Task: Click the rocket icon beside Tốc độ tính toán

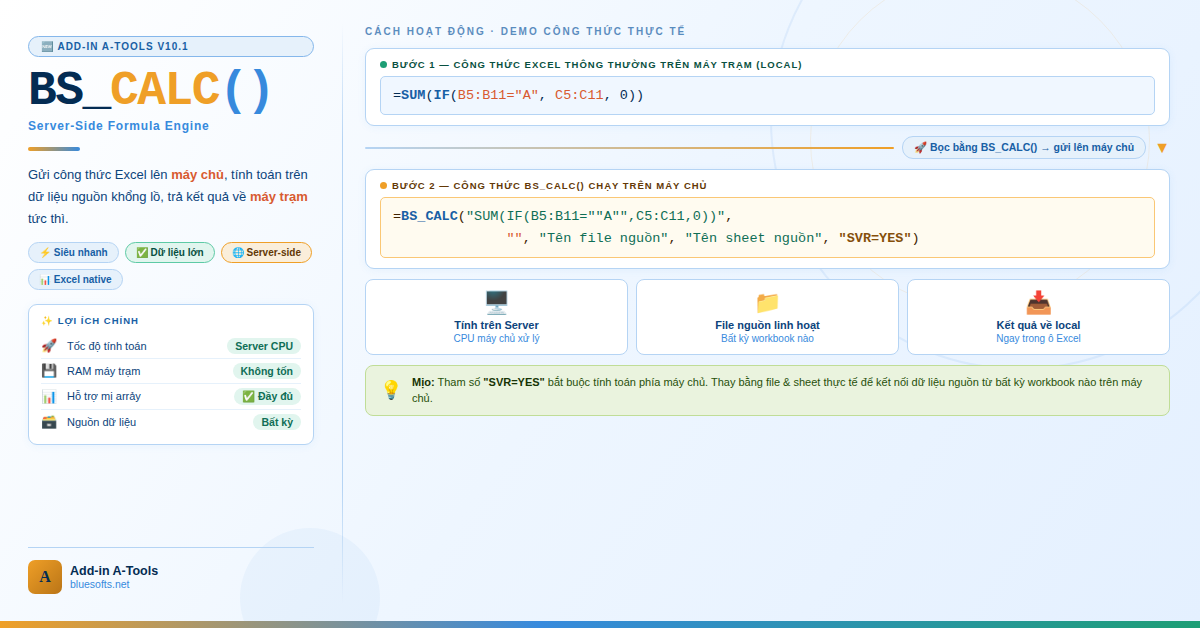Action: pyautogui.click(x=49, y=346)
